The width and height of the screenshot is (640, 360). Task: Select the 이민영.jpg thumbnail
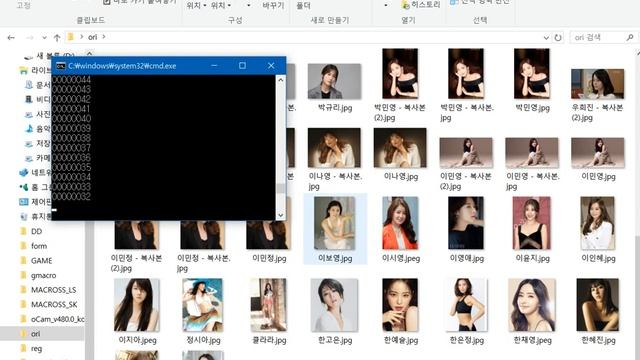(x=598, y=153)
